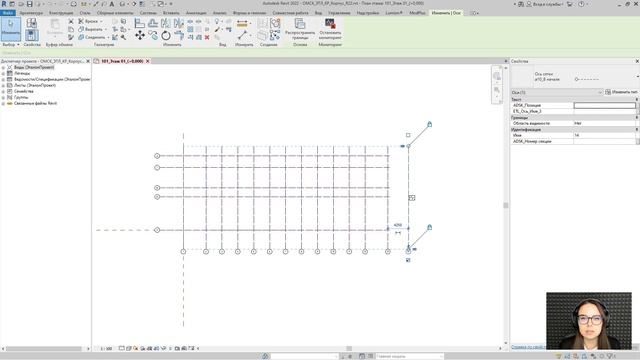Click Распространить границы (Propagate Extents) button
The height and width of the screenshot is (360, 640).
[300, 29]
